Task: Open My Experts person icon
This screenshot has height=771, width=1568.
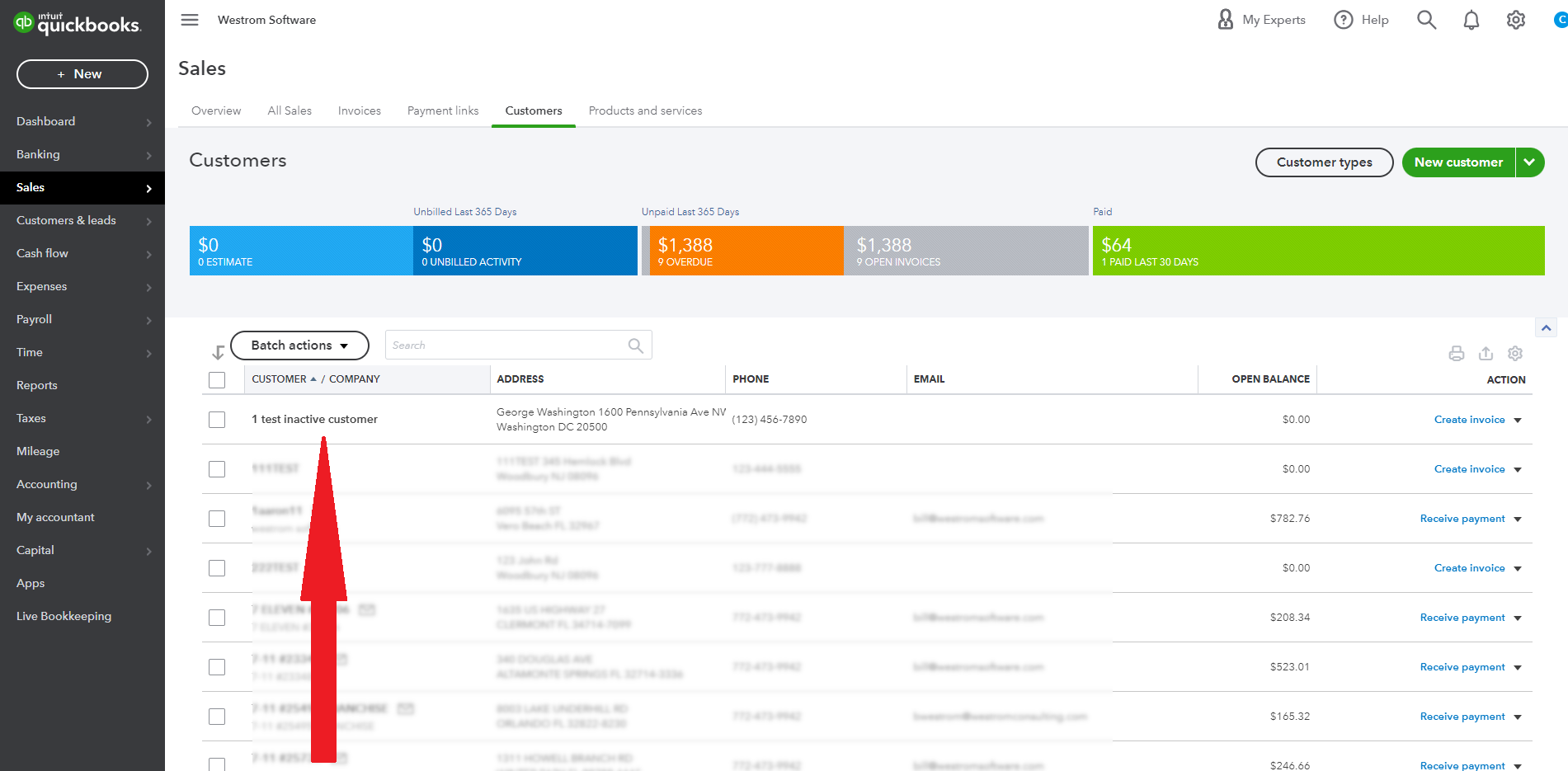Action: click(1226, 19)
